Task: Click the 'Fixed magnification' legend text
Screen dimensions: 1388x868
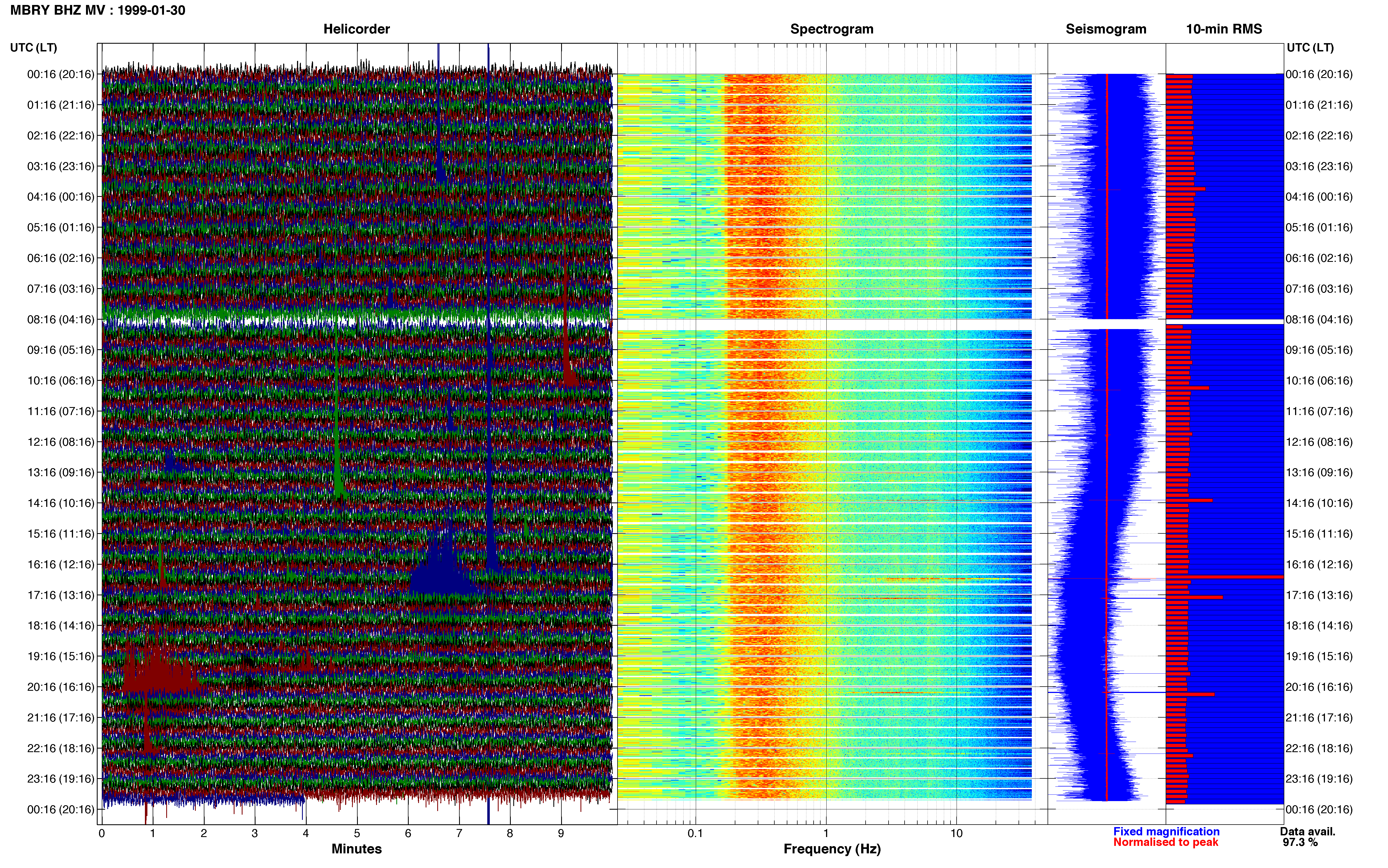Action: point(1166,831)
